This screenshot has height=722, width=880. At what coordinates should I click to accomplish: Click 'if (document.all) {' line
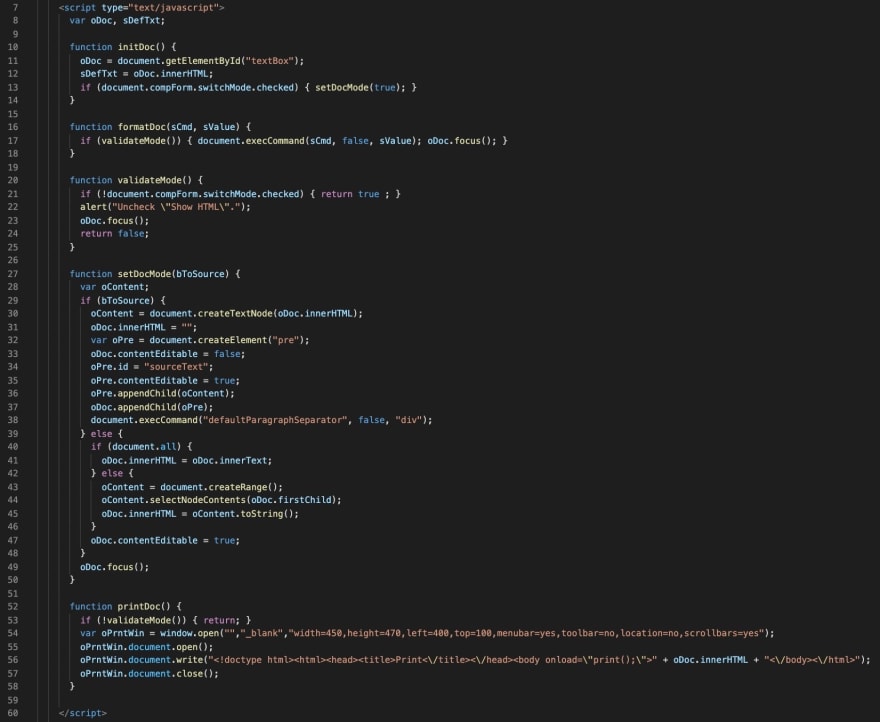(x=141, y=447)
